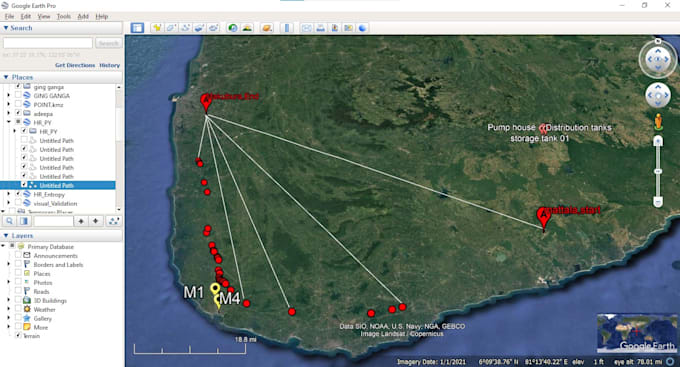Toggle the sidebar using the toolbar icon

137,28
